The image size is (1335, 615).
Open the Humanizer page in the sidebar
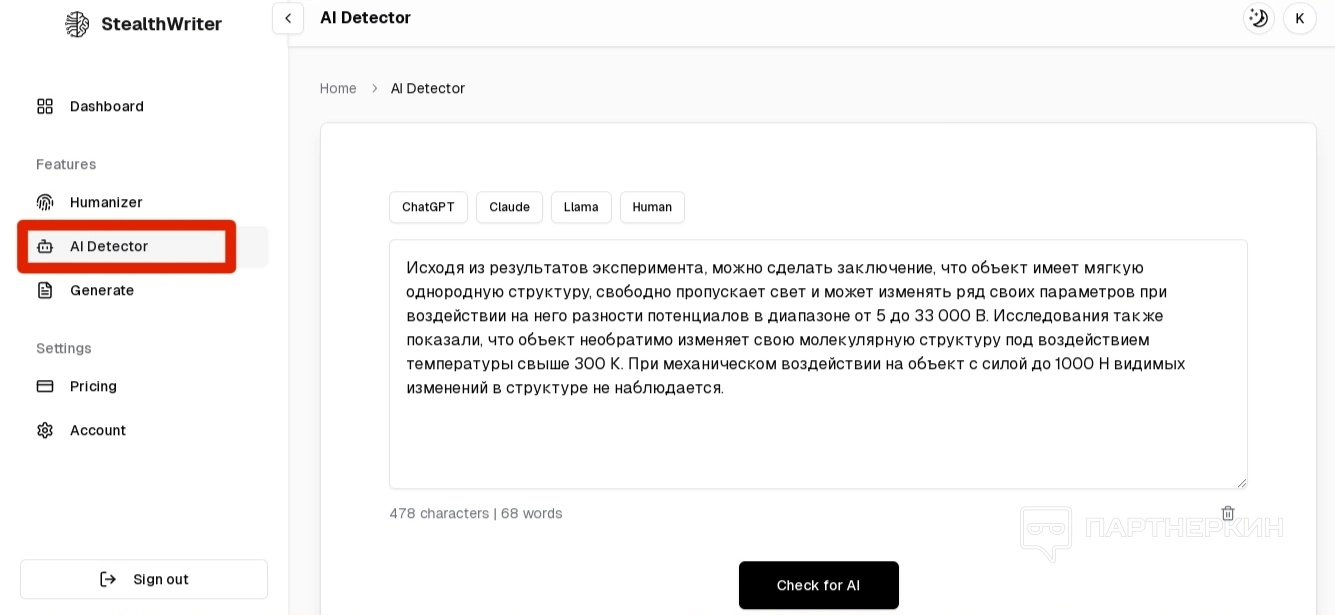click(106, 202)
